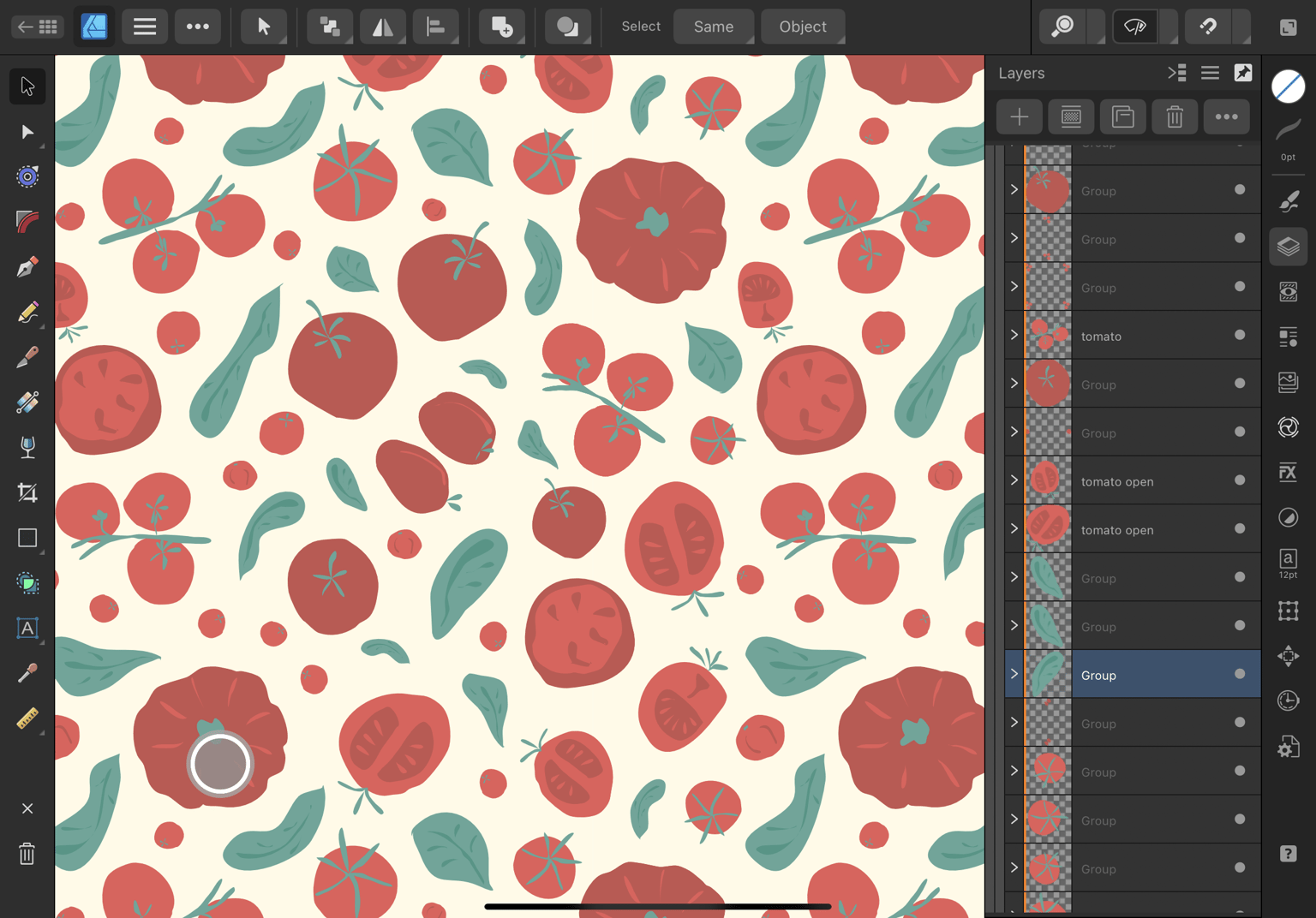Select the Crop tool
1316x918 pixels.
tap(27, 492)
